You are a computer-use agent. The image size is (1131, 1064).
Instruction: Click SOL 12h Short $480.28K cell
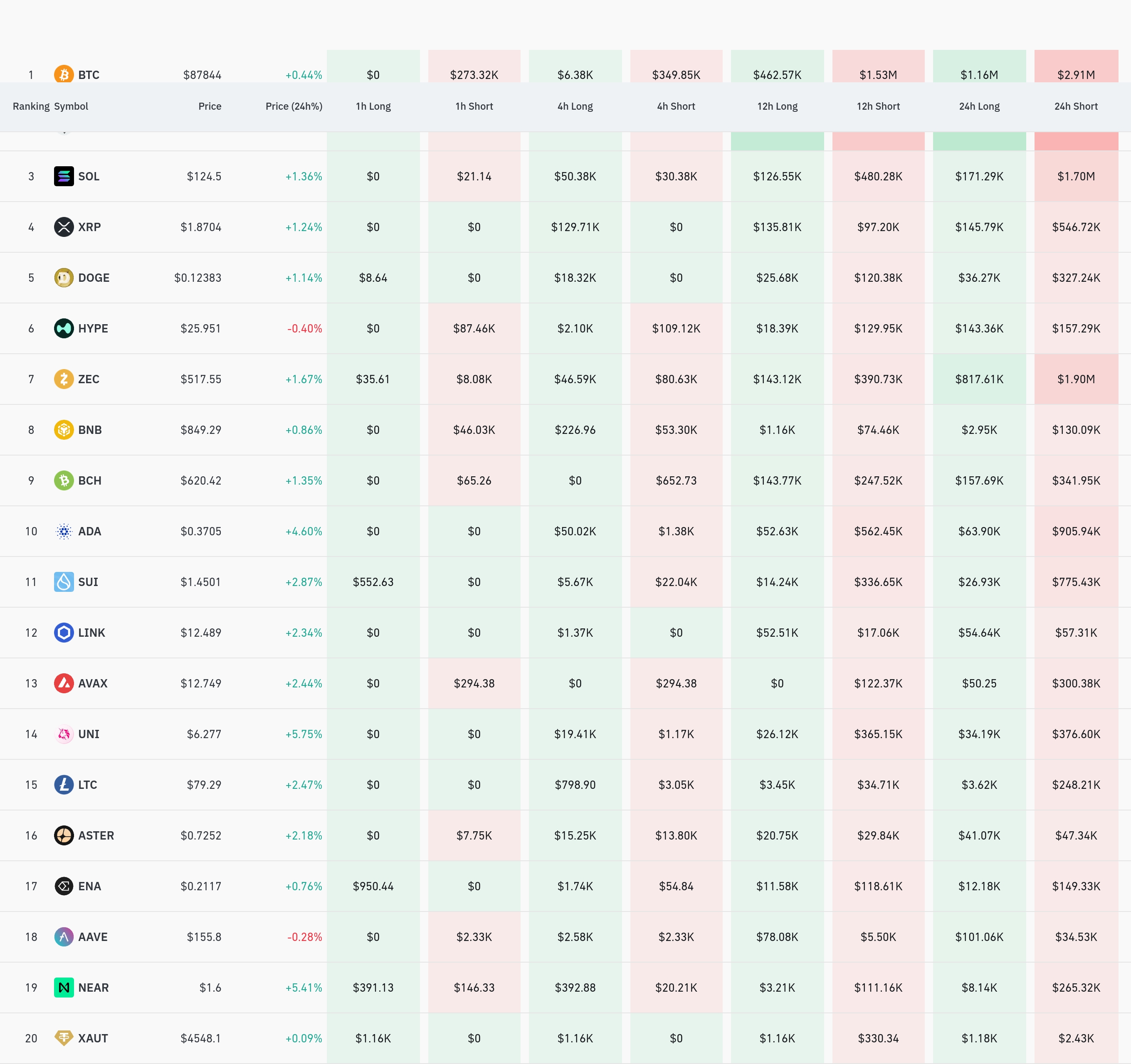click(878, 176)
